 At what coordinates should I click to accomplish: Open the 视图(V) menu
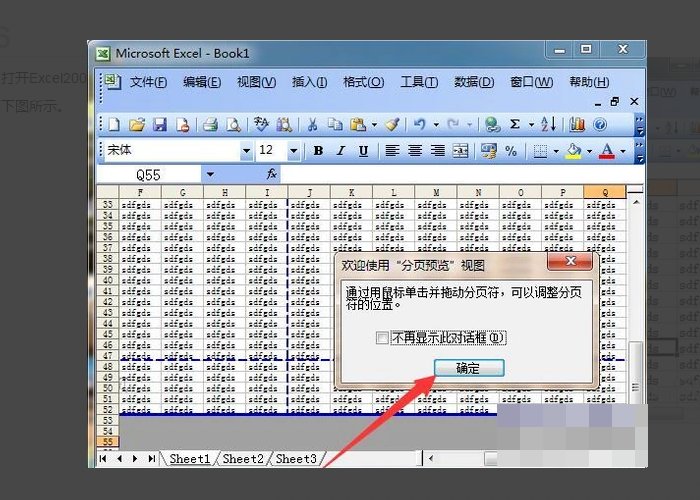pyautogui.click(x=256, y=82)
